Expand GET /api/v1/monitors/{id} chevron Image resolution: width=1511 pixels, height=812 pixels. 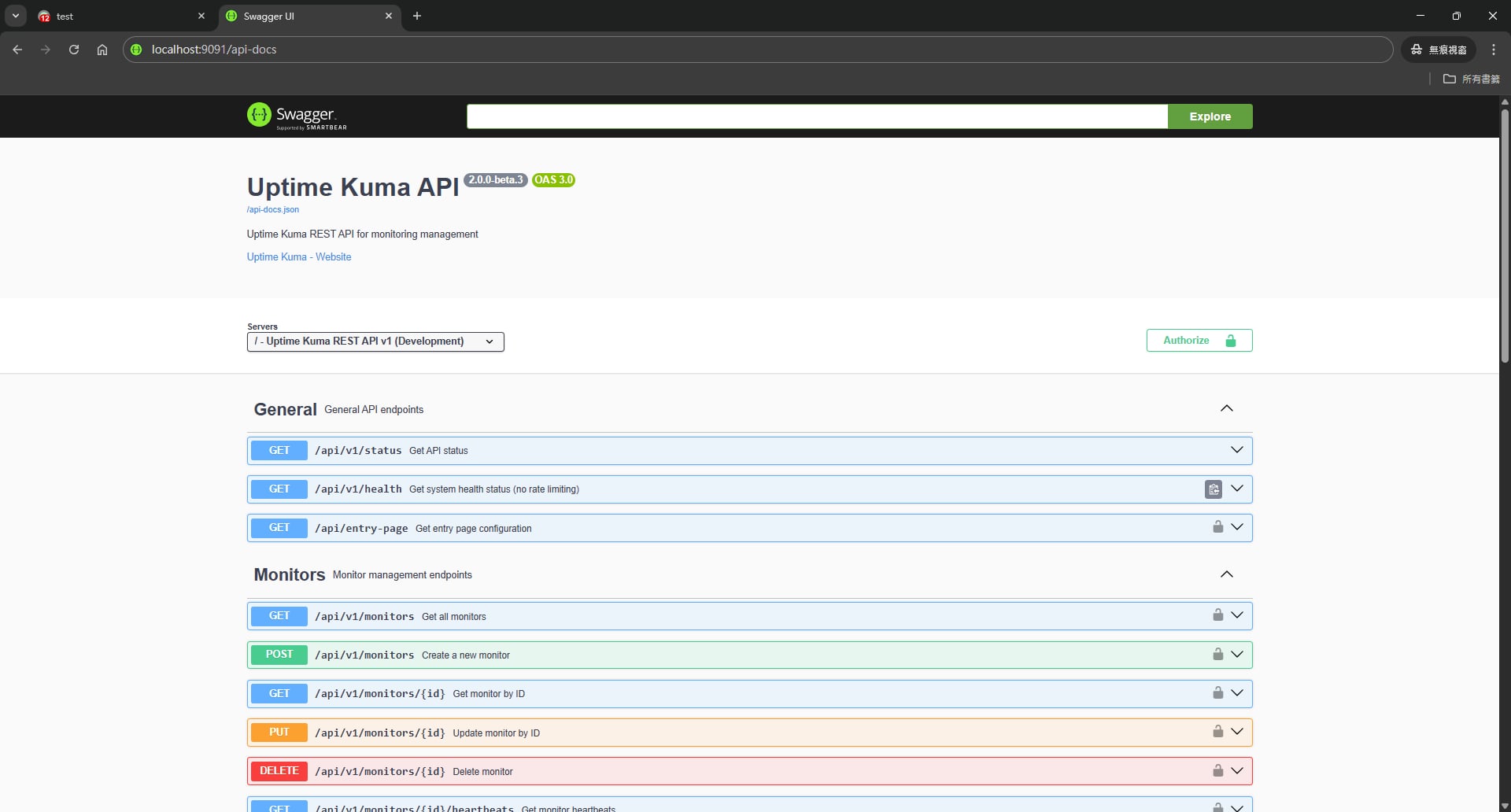[1236, 693]
